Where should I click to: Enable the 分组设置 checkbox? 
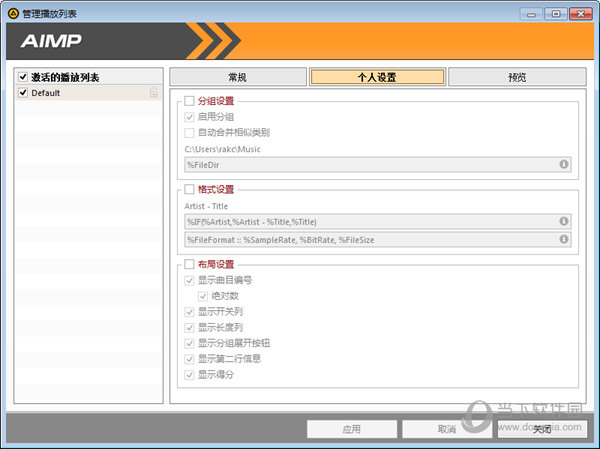pos(189,101)
